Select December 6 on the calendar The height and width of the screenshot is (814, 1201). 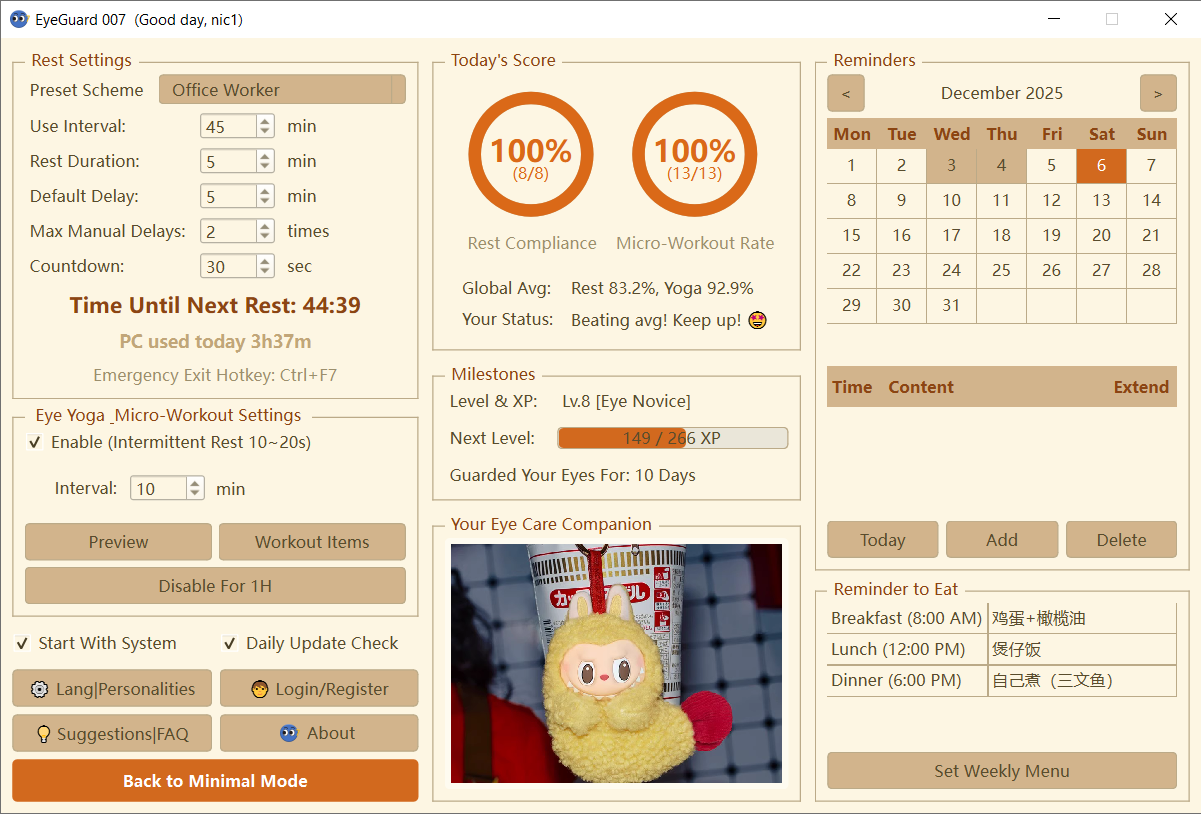1101,165
